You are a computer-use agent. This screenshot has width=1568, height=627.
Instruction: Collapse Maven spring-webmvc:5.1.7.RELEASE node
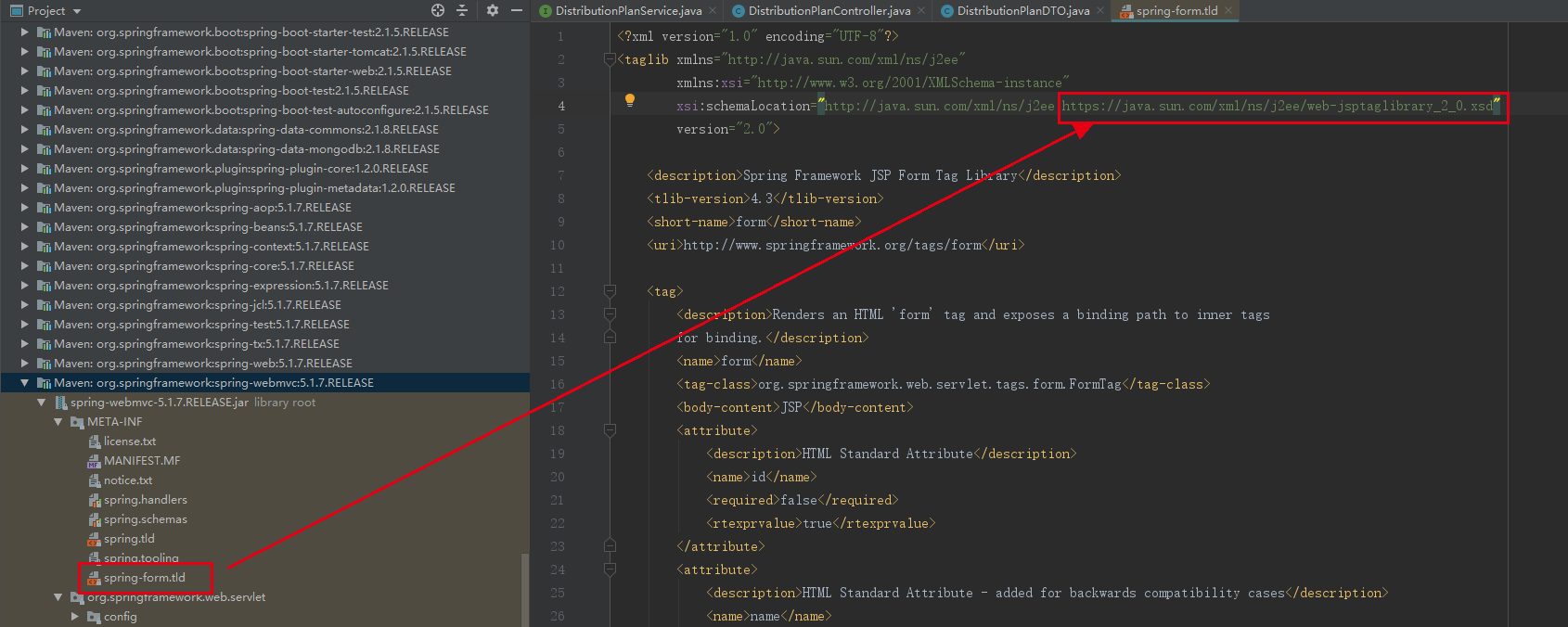click(x=24, y=382)
